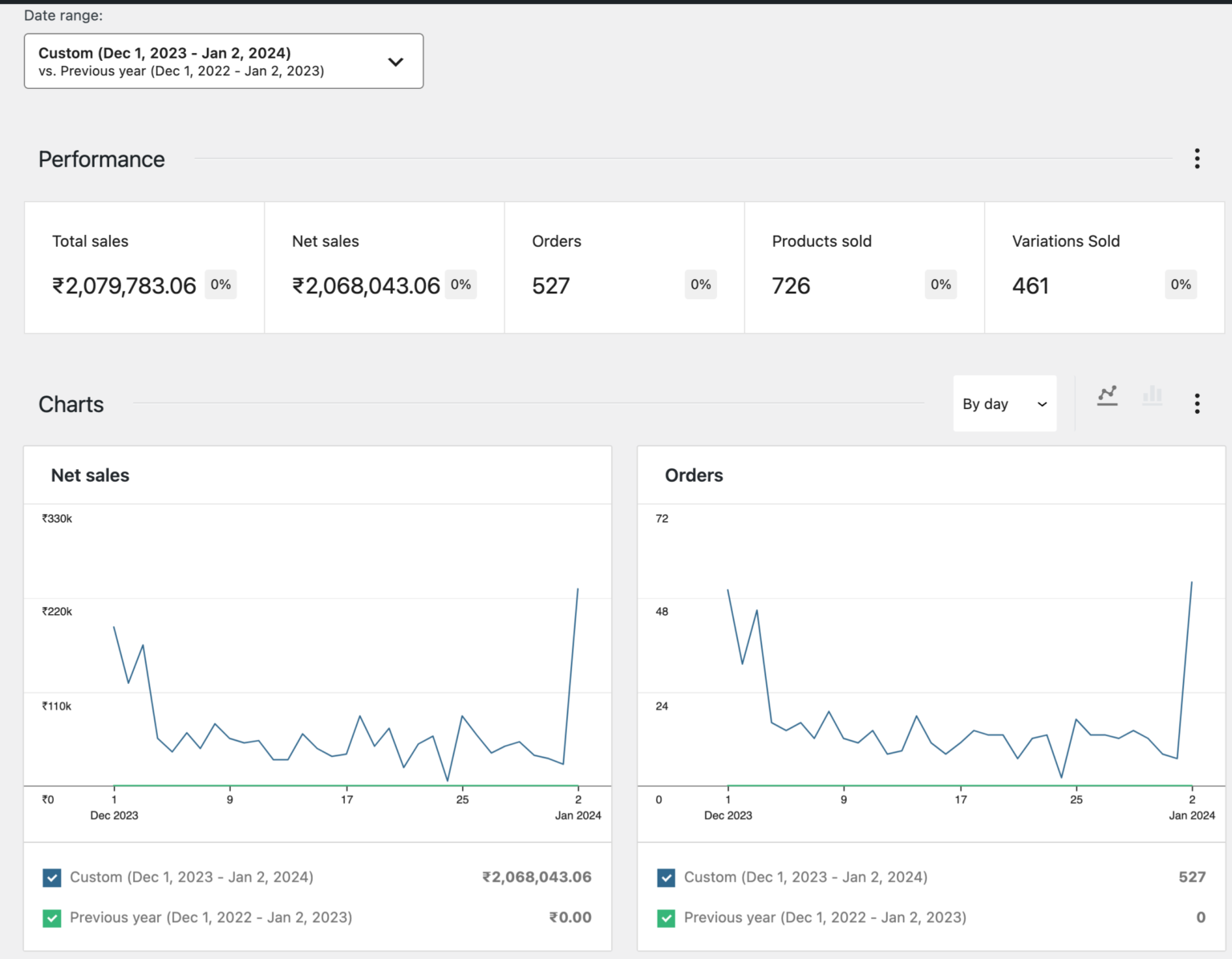This screenshot has width=1232, height=959.
Task: Click the chevron on the By day dropdown
Action: click(1041, 403)
